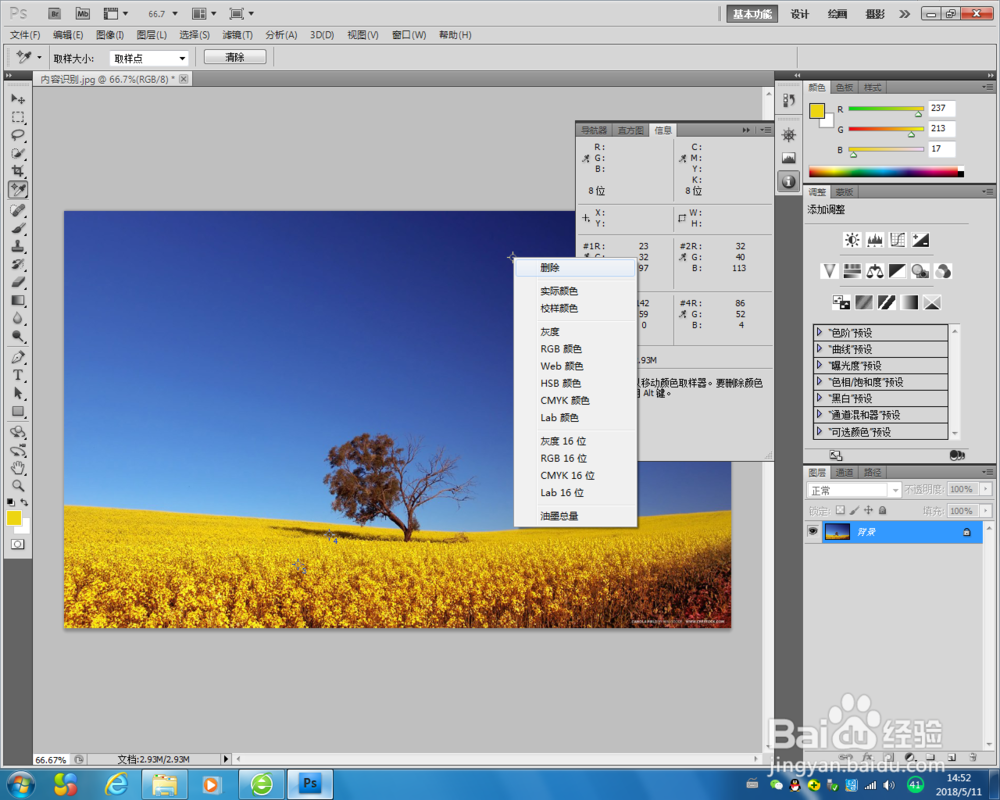
Task: Toggle lock transparent pixels
Action: point(841,510)
